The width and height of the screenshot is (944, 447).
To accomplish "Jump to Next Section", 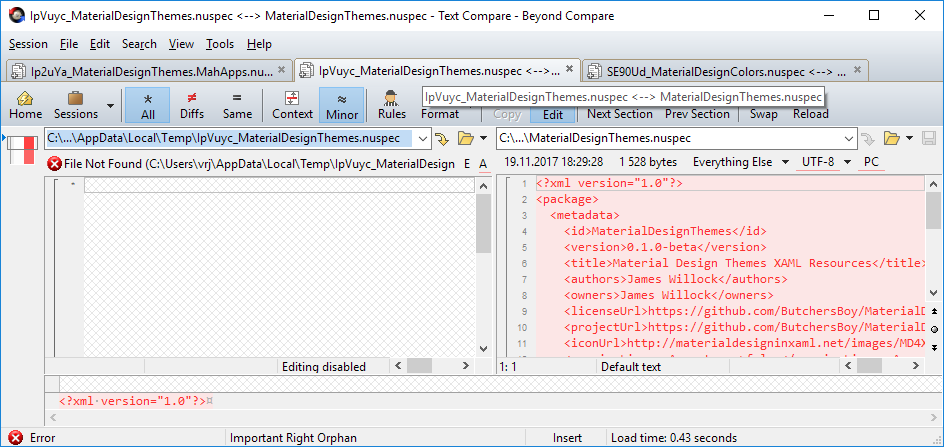I will tap(620, 114).
